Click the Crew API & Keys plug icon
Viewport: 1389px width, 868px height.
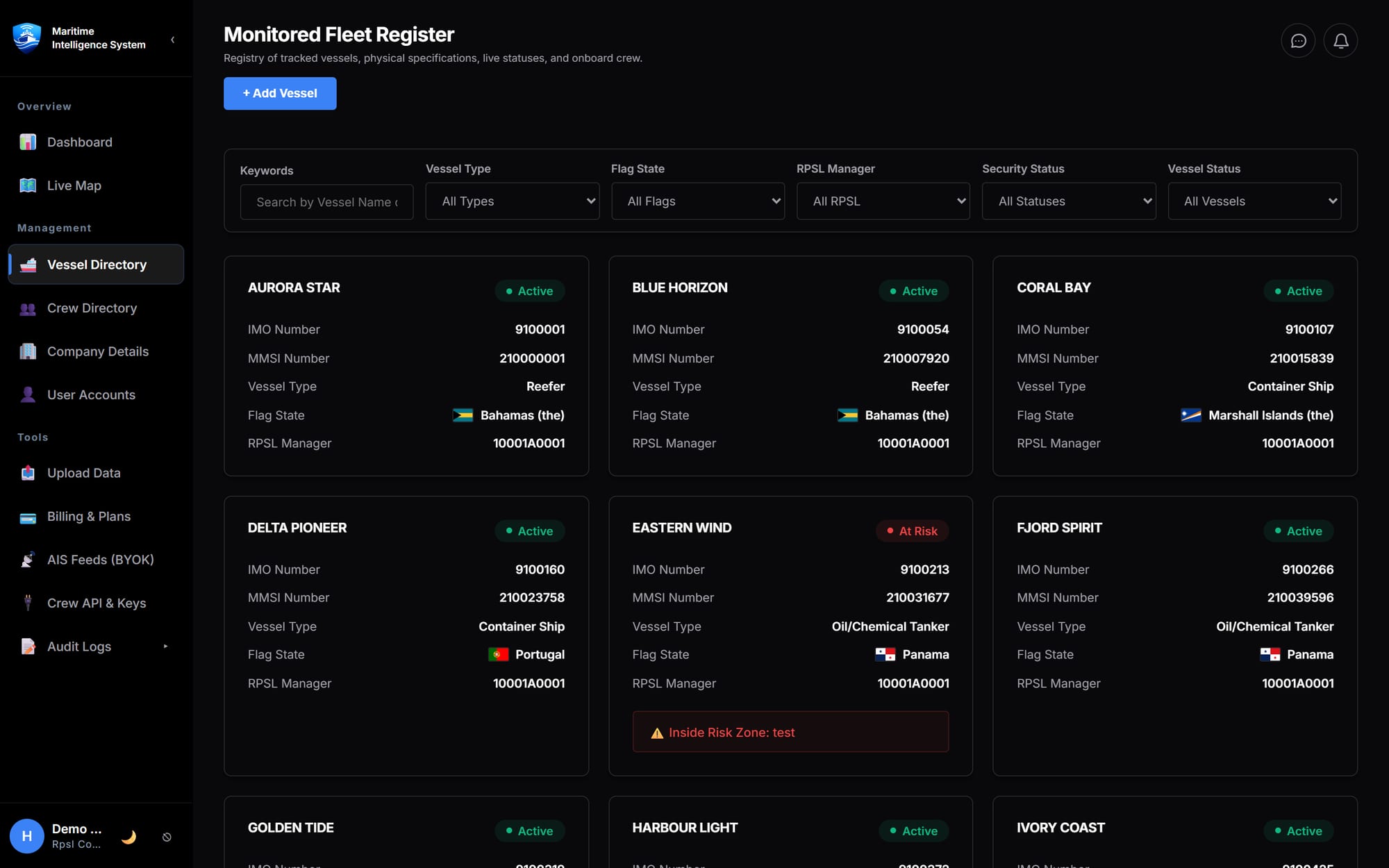click(28, 603)
